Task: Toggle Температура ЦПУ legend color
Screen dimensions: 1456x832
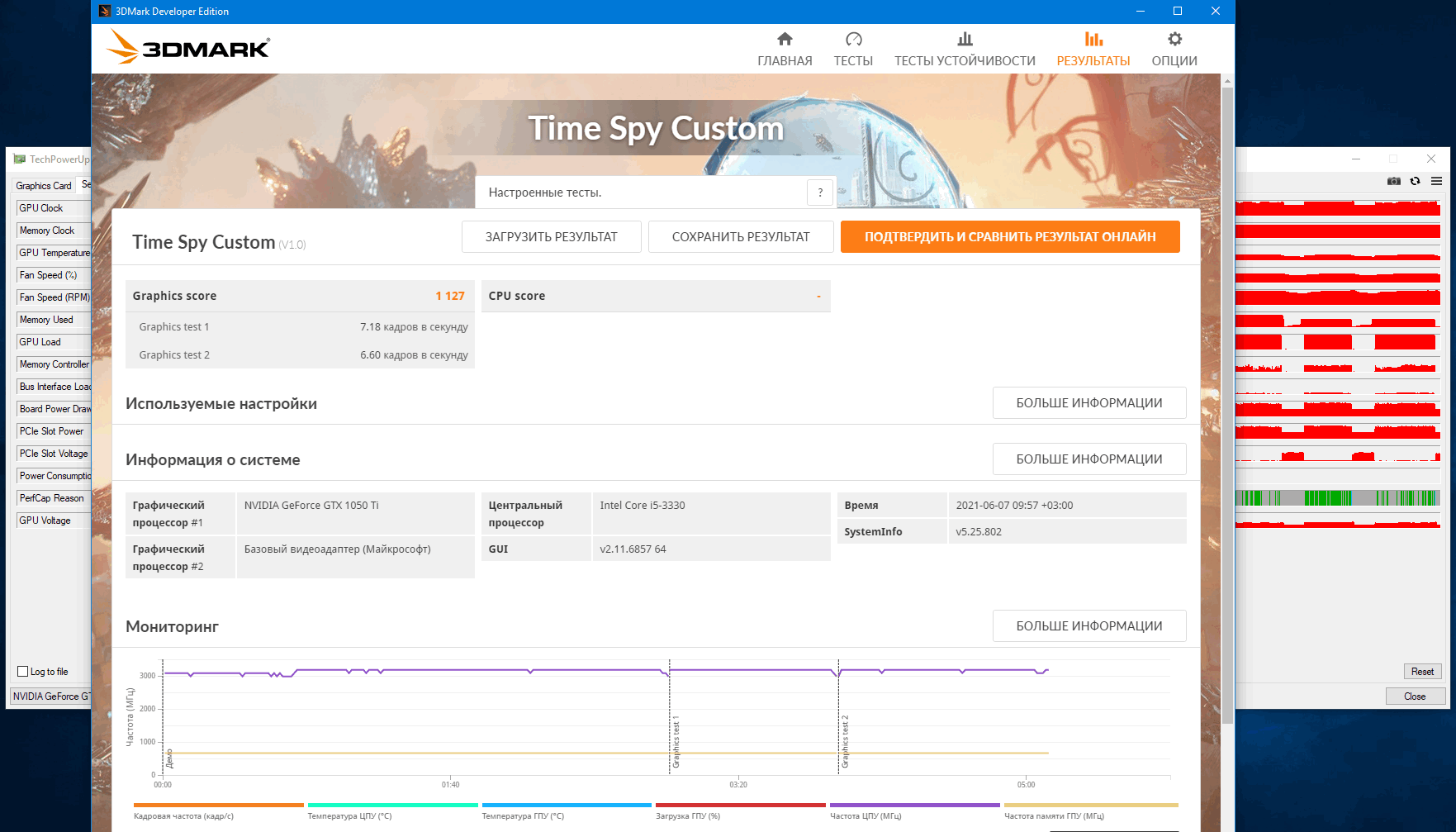Action: coord(392,805)
